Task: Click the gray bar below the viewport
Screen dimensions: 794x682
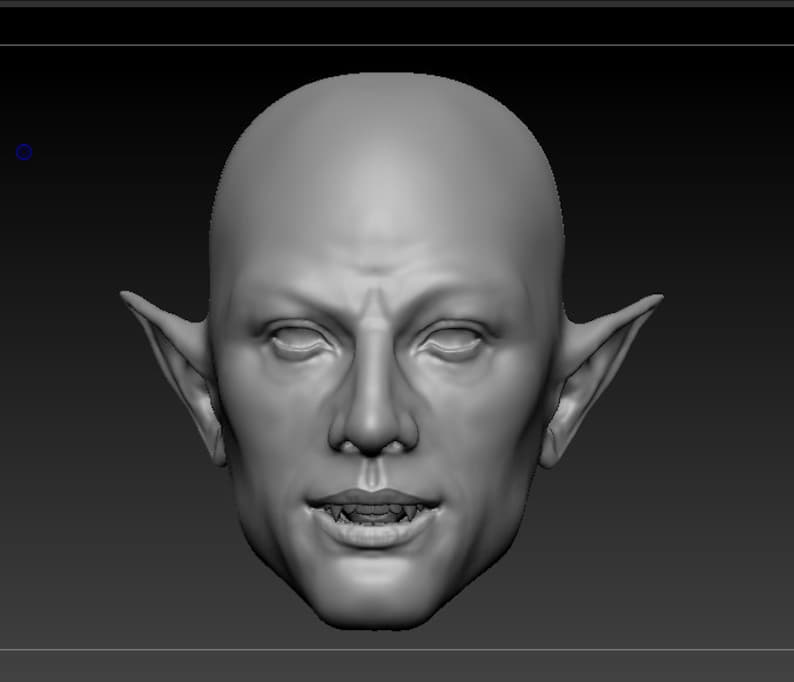Action: [x=397, y=666]
